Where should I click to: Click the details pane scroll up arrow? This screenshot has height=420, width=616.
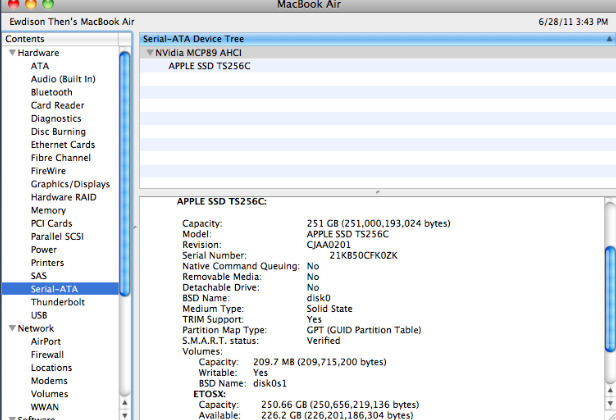click(610, 391)
